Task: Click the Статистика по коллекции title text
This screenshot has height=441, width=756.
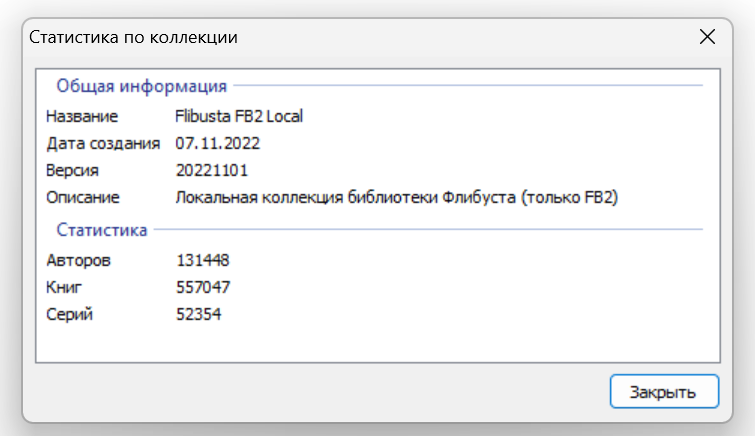Action: point(133,38)
